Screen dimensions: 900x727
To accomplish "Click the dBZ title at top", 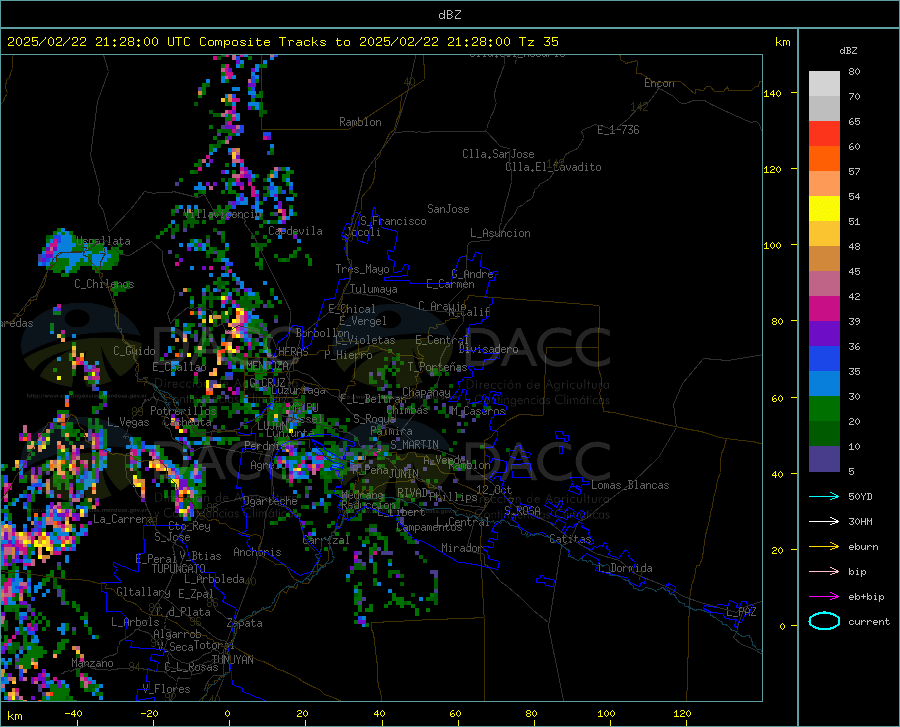I will tap(449, 15).
